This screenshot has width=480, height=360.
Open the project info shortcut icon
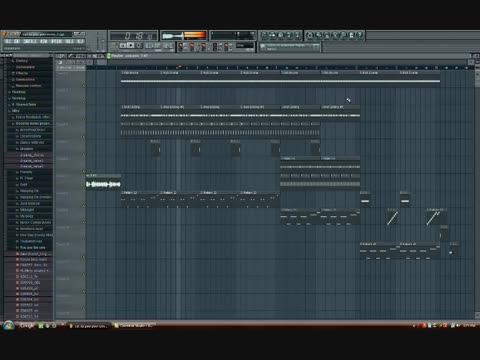coord(351,35)
